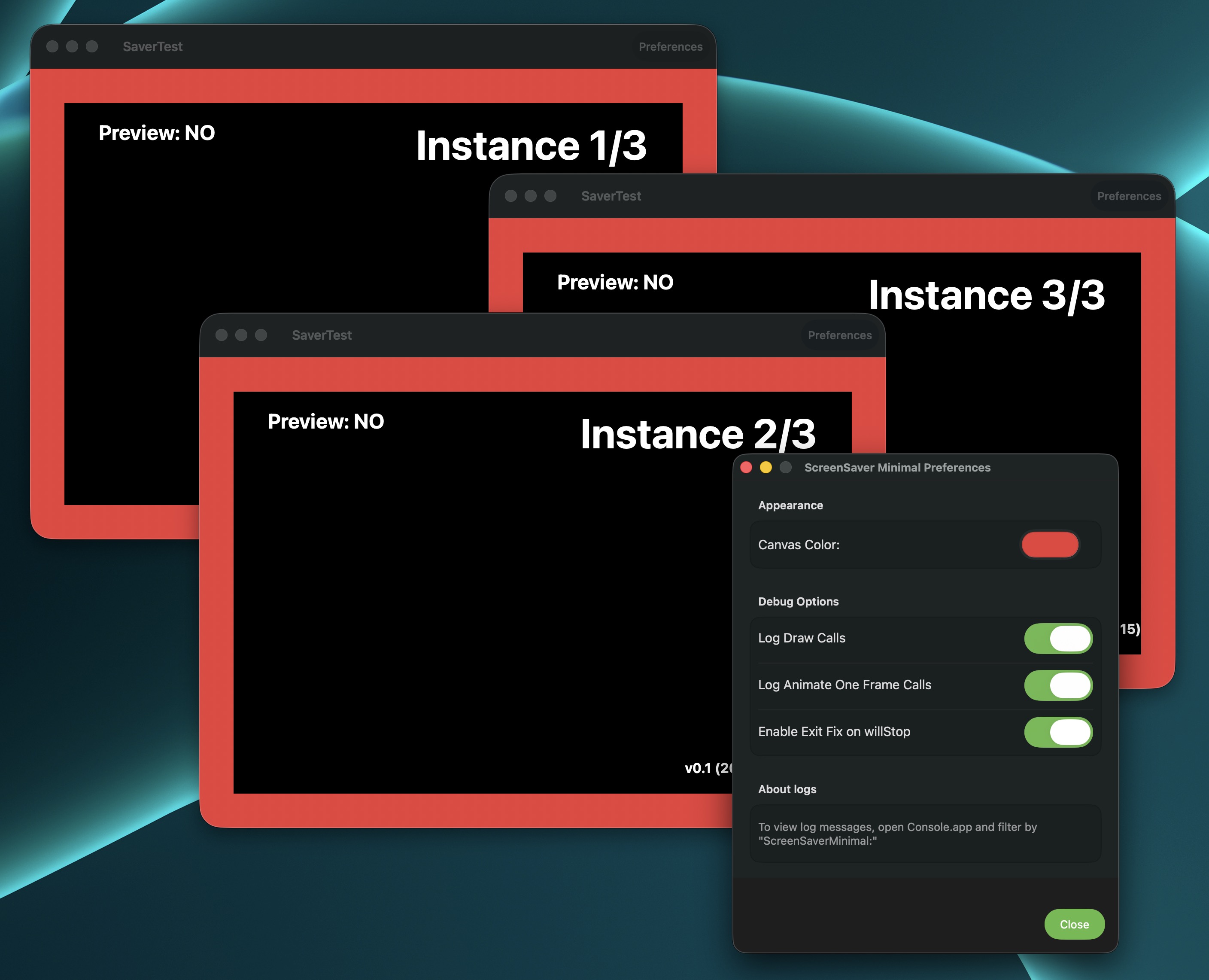Viewport: 1209px width, 980px height.
Task: Click first traffic light in Instance 1/3 window
Action: 52,46
